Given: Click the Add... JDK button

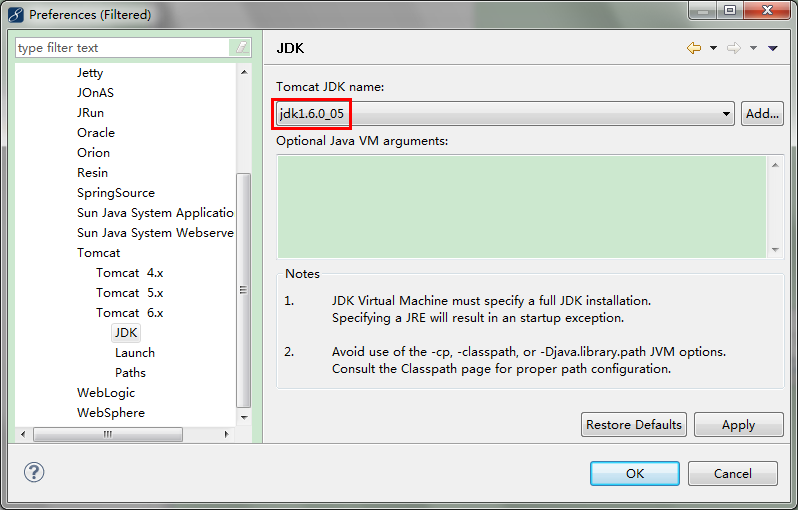Looking at the screenshot, I should (762, 114).
